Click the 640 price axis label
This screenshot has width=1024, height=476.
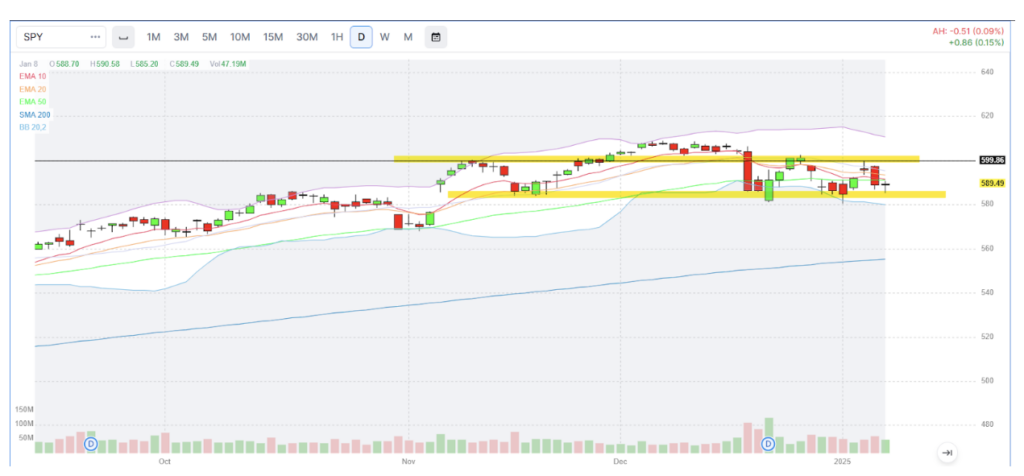987,72
